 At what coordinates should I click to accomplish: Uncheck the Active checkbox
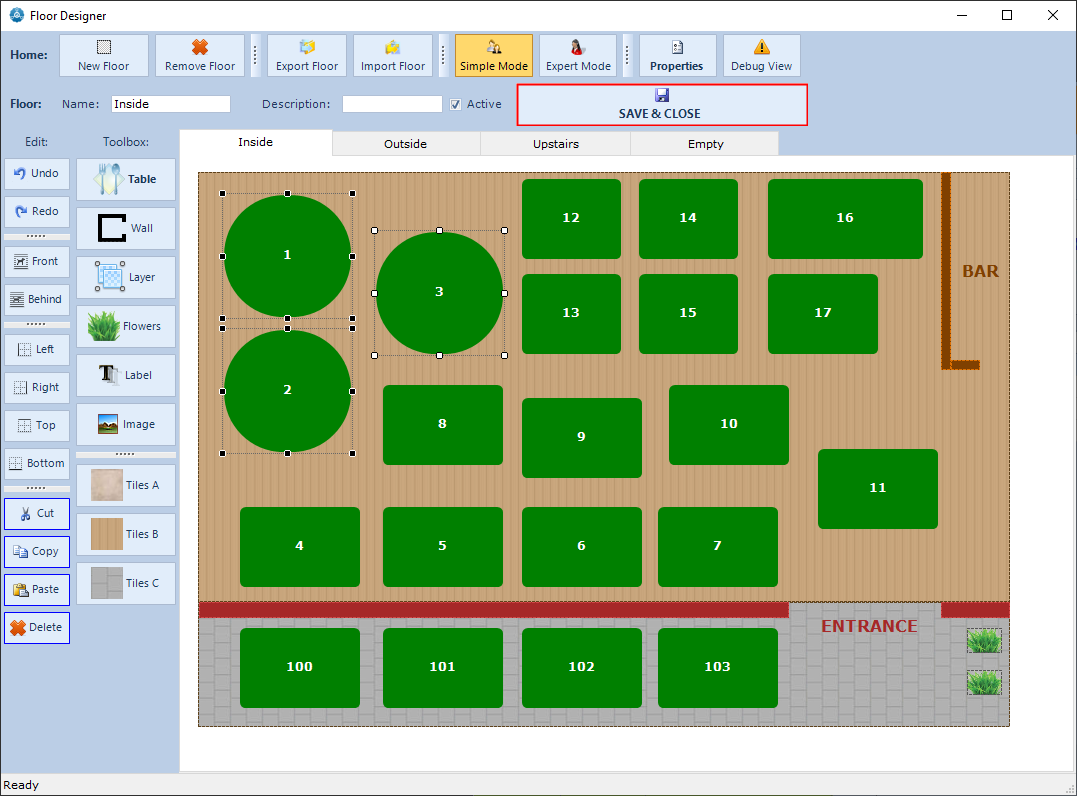[x=456, y=104]
